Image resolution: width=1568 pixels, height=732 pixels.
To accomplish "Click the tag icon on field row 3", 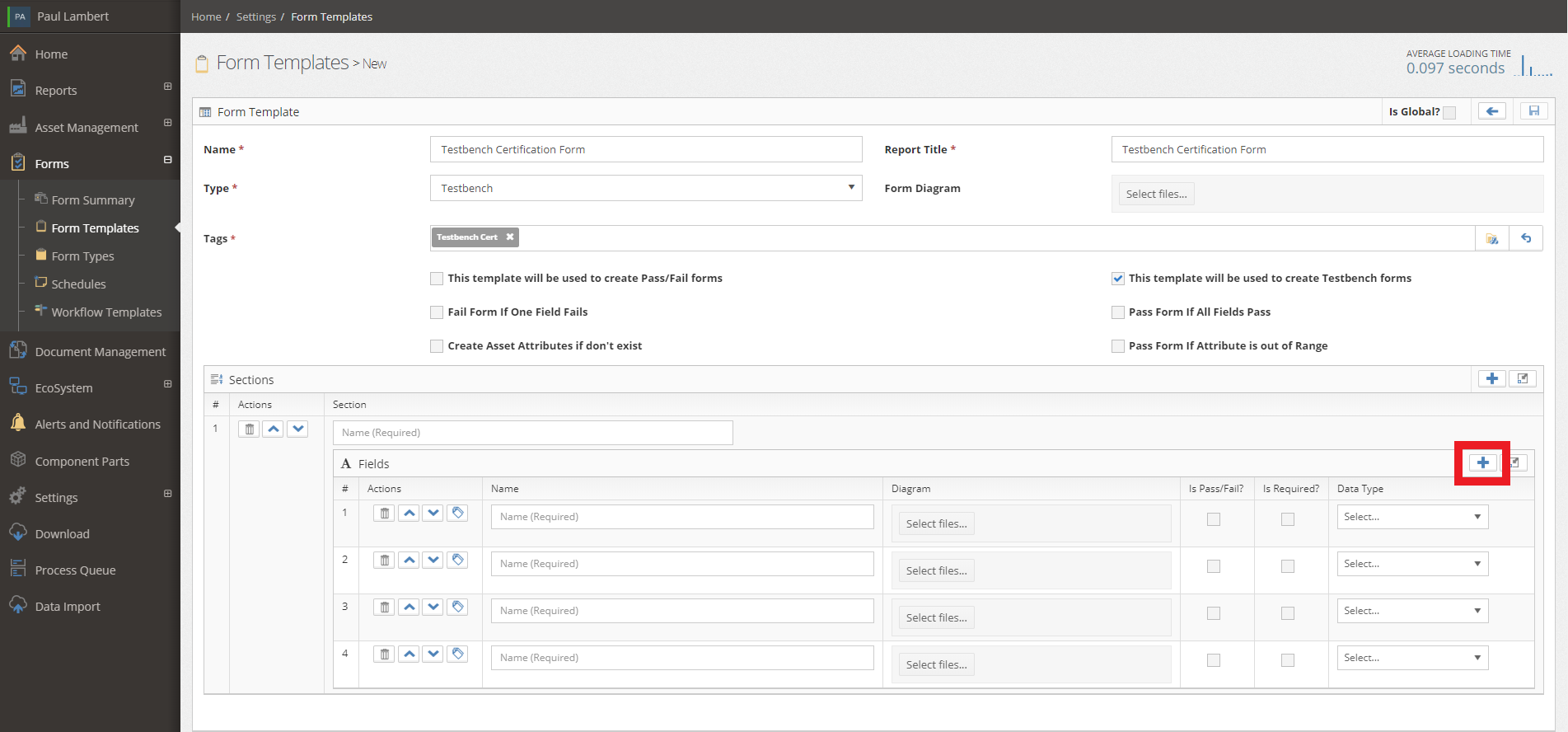I will coord(458,608).
